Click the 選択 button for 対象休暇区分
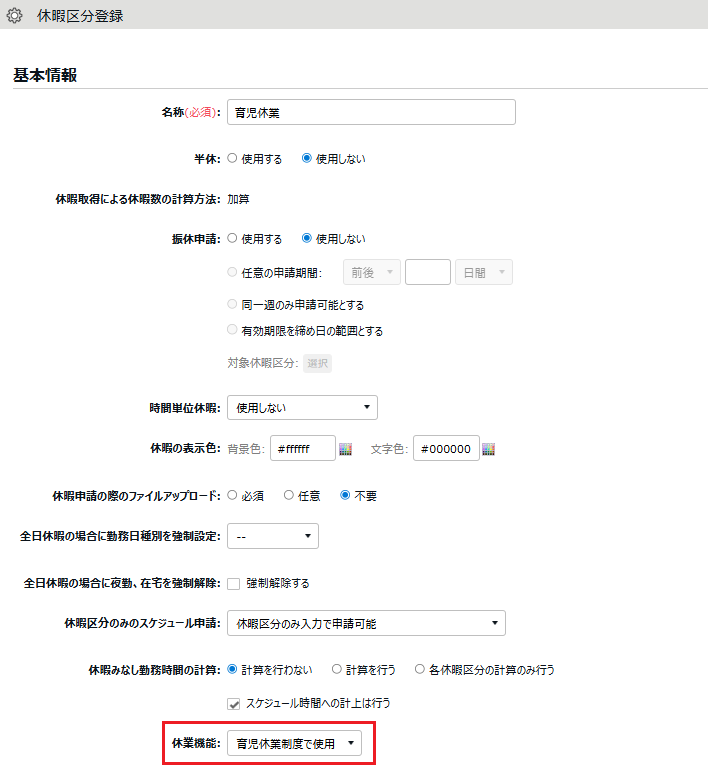Viewport: 708px width, 779px height. click(x=317, y=363)
